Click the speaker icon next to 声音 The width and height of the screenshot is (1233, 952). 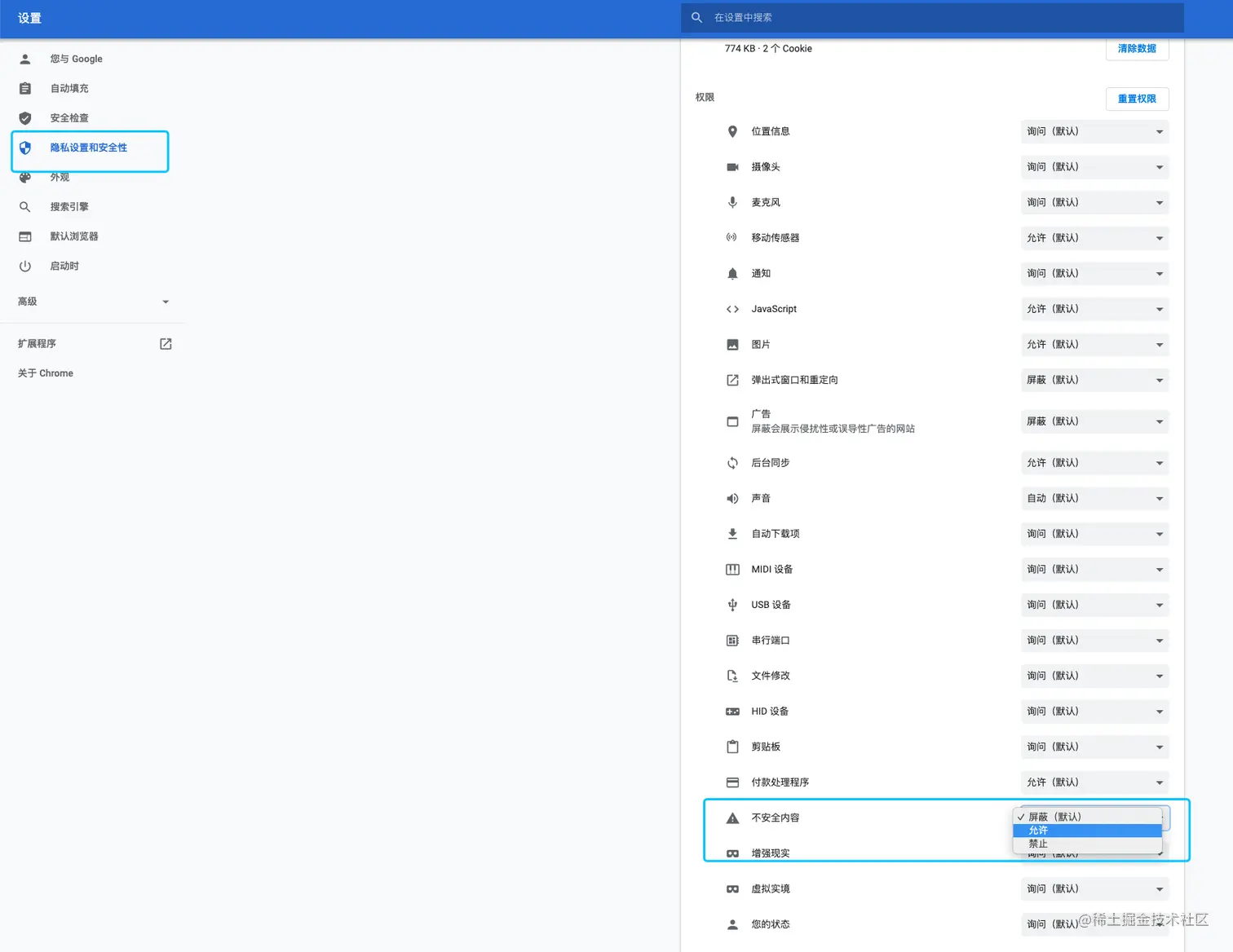pyautogui.click(x=732, y=498)
